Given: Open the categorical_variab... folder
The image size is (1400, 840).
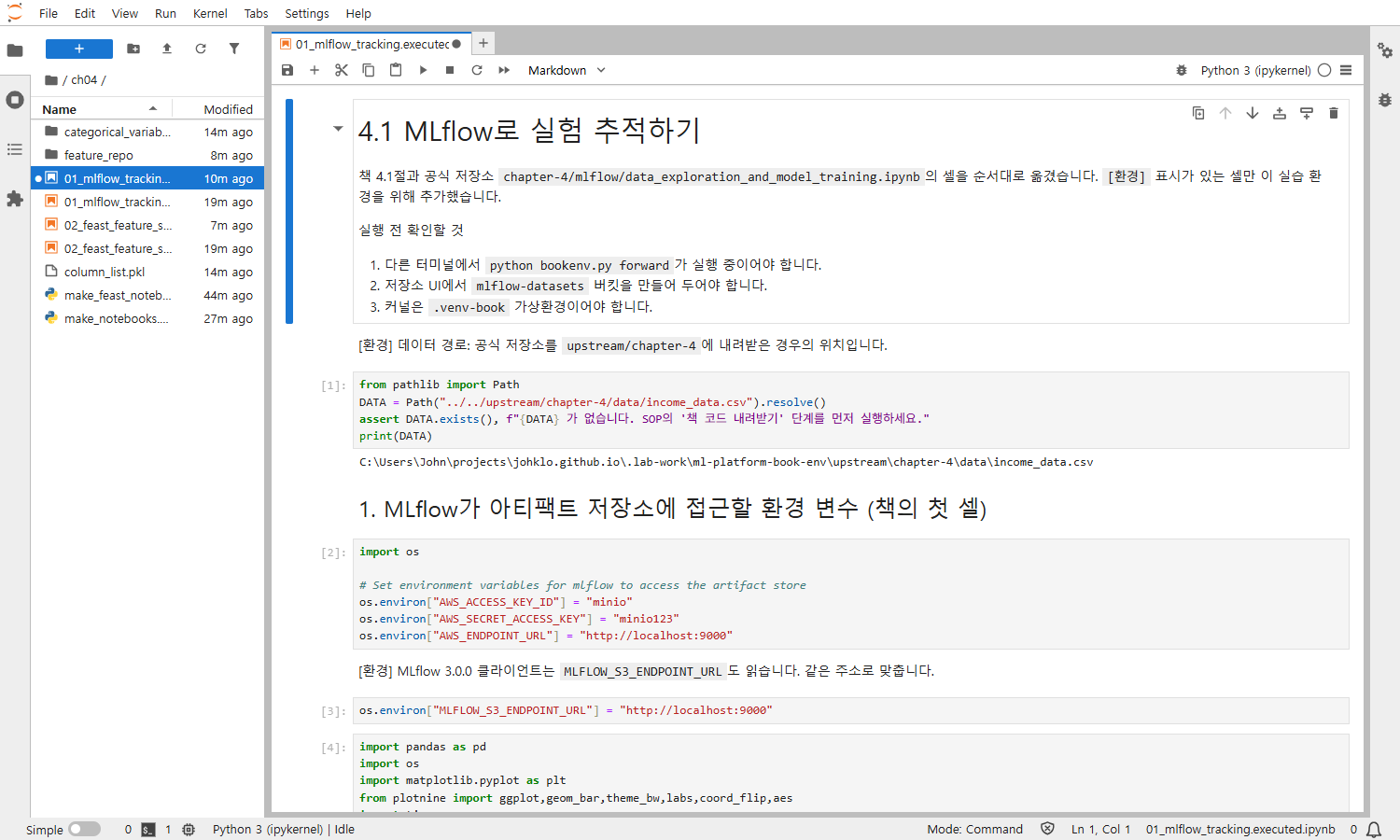Looking at the screenshot, I should point(148,132).
